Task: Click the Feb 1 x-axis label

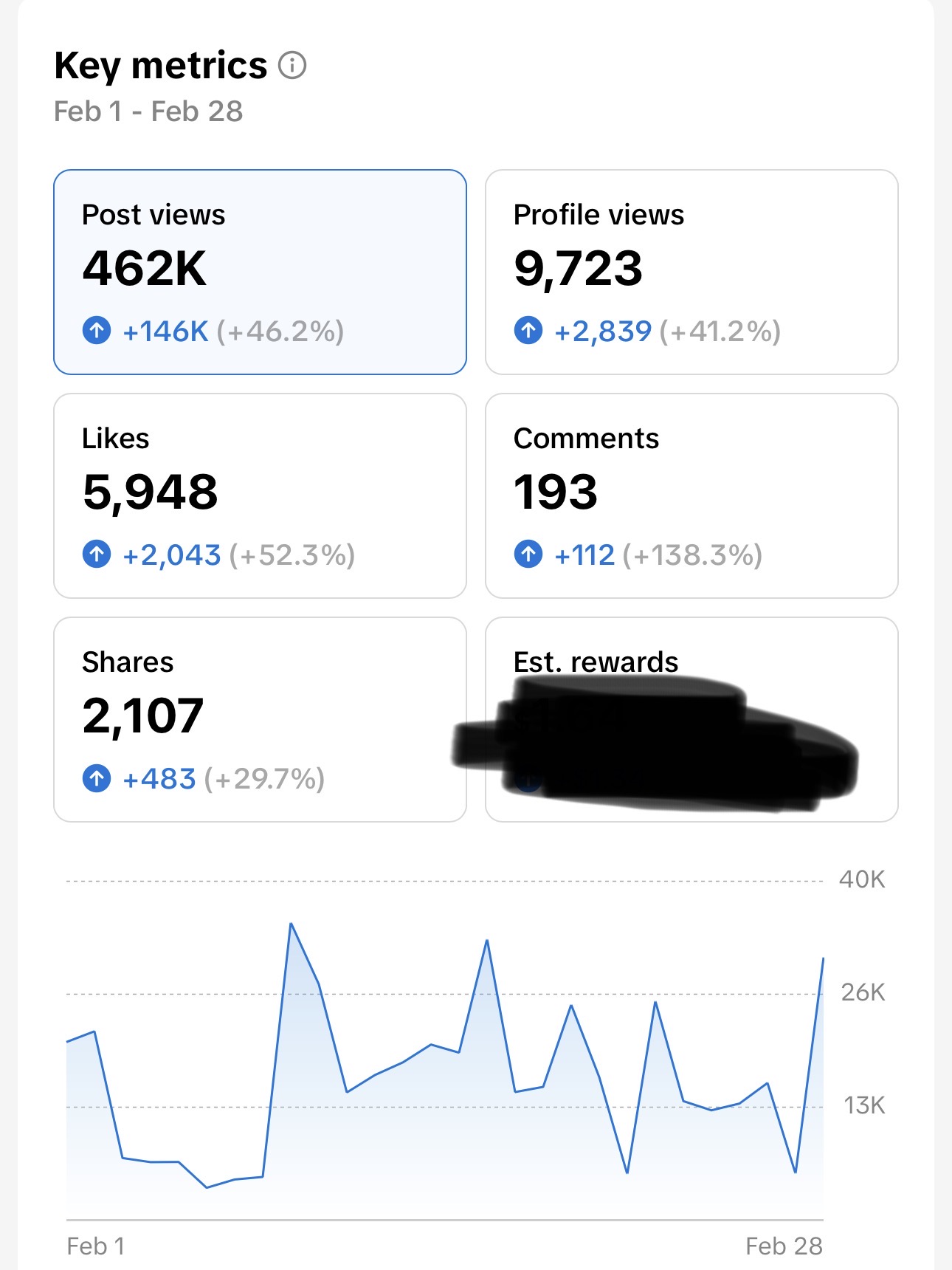Action: tap(96, 1246)
